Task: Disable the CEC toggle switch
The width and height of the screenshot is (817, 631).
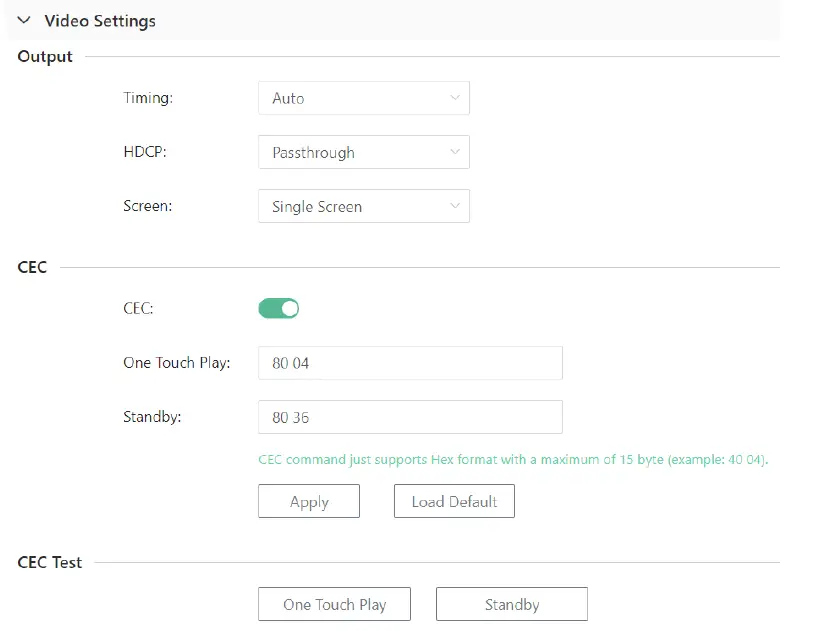Action: click(278, 308)
